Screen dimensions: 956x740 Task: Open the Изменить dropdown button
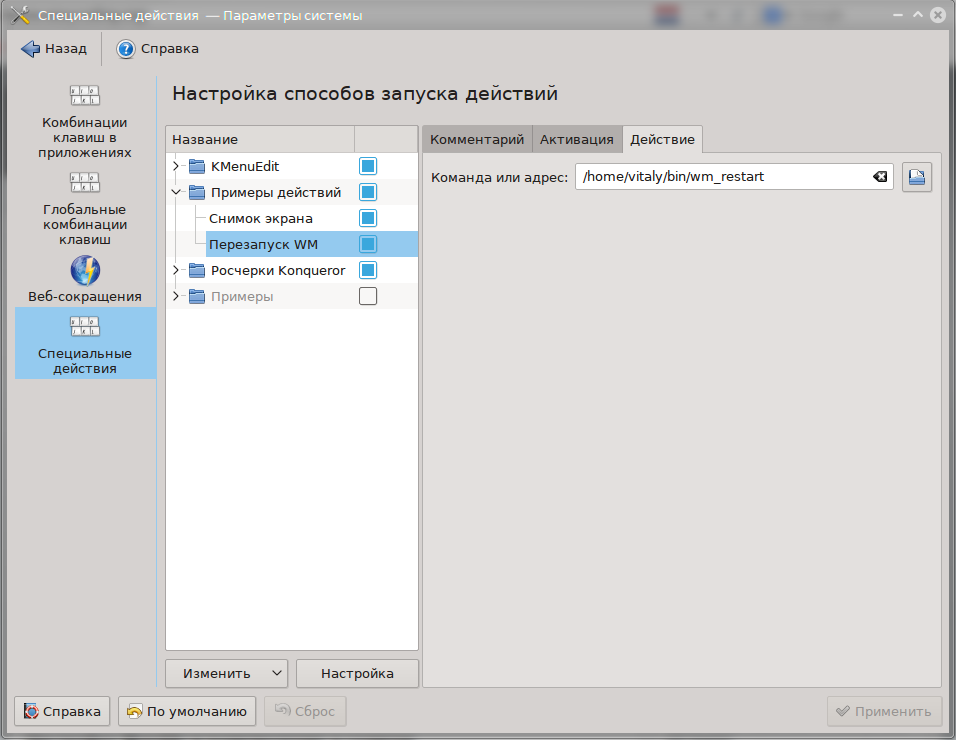tap(226, 673)
